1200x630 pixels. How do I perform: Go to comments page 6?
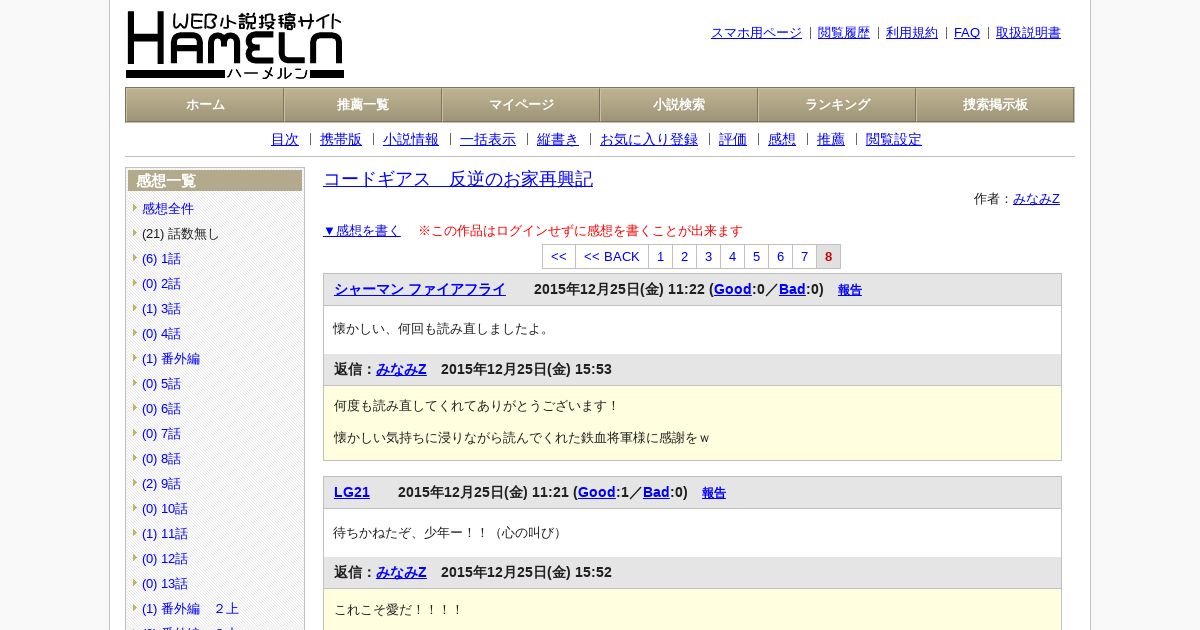point(780,257)
